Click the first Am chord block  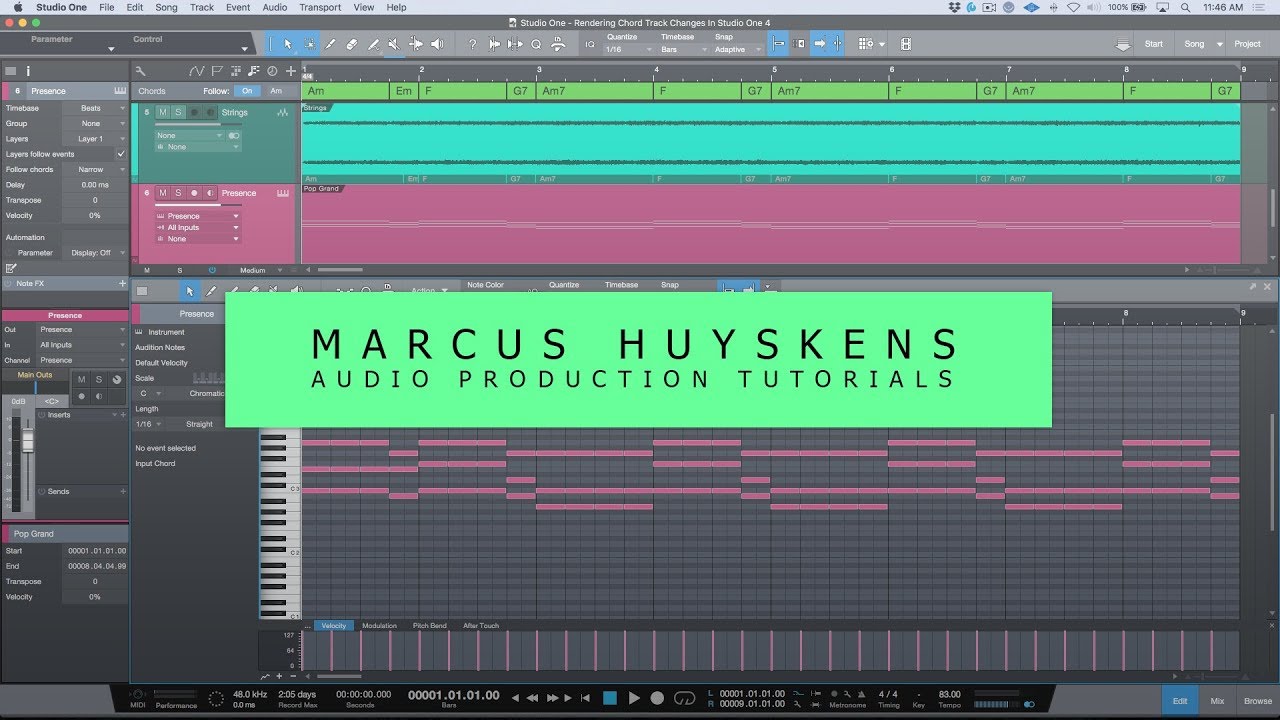tap(346, 91)
